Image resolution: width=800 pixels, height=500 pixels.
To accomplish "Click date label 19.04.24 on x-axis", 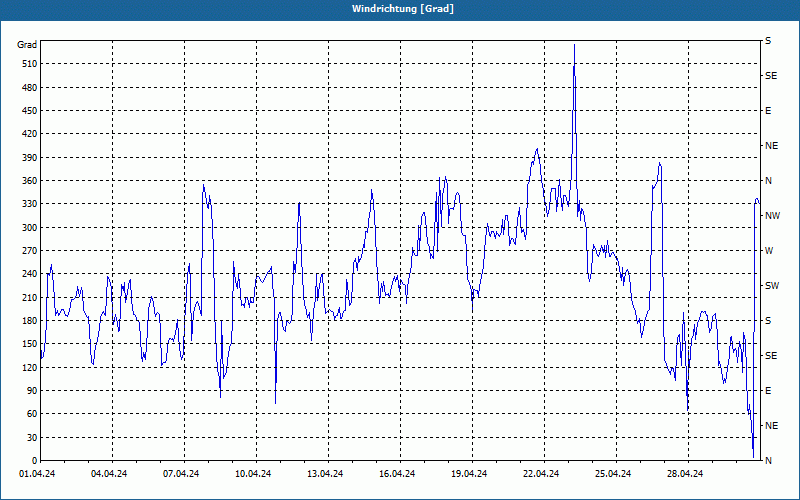I will click(x=468, y=474).
